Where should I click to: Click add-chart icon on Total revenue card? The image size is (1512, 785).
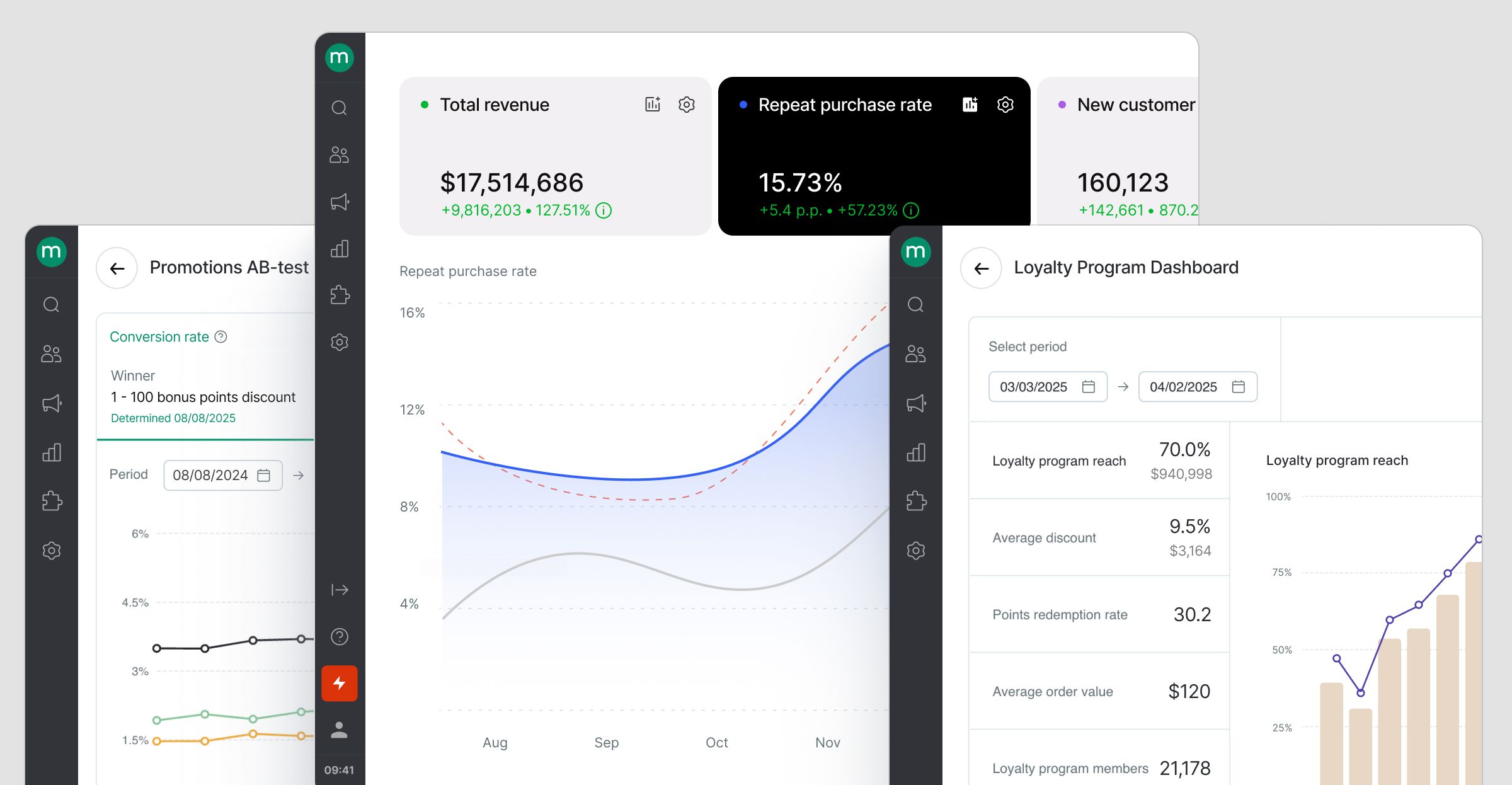653,105
